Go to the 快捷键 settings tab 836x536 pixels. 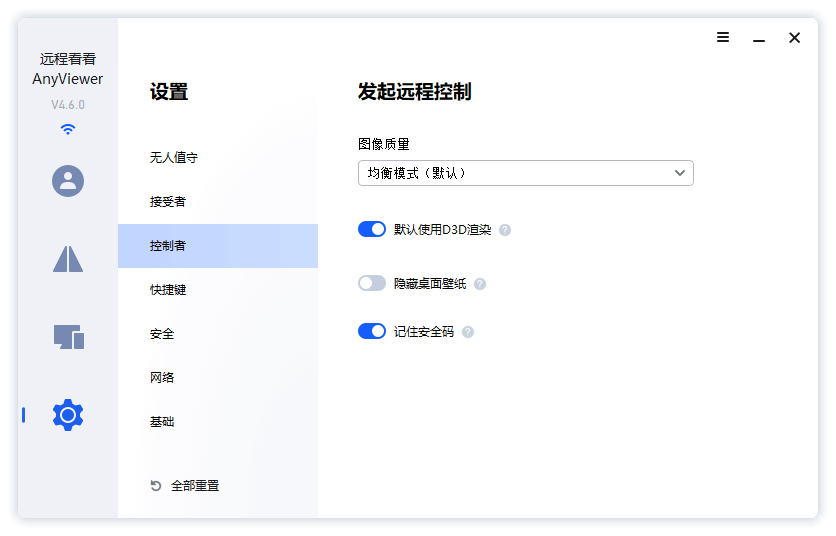(168, 290)
